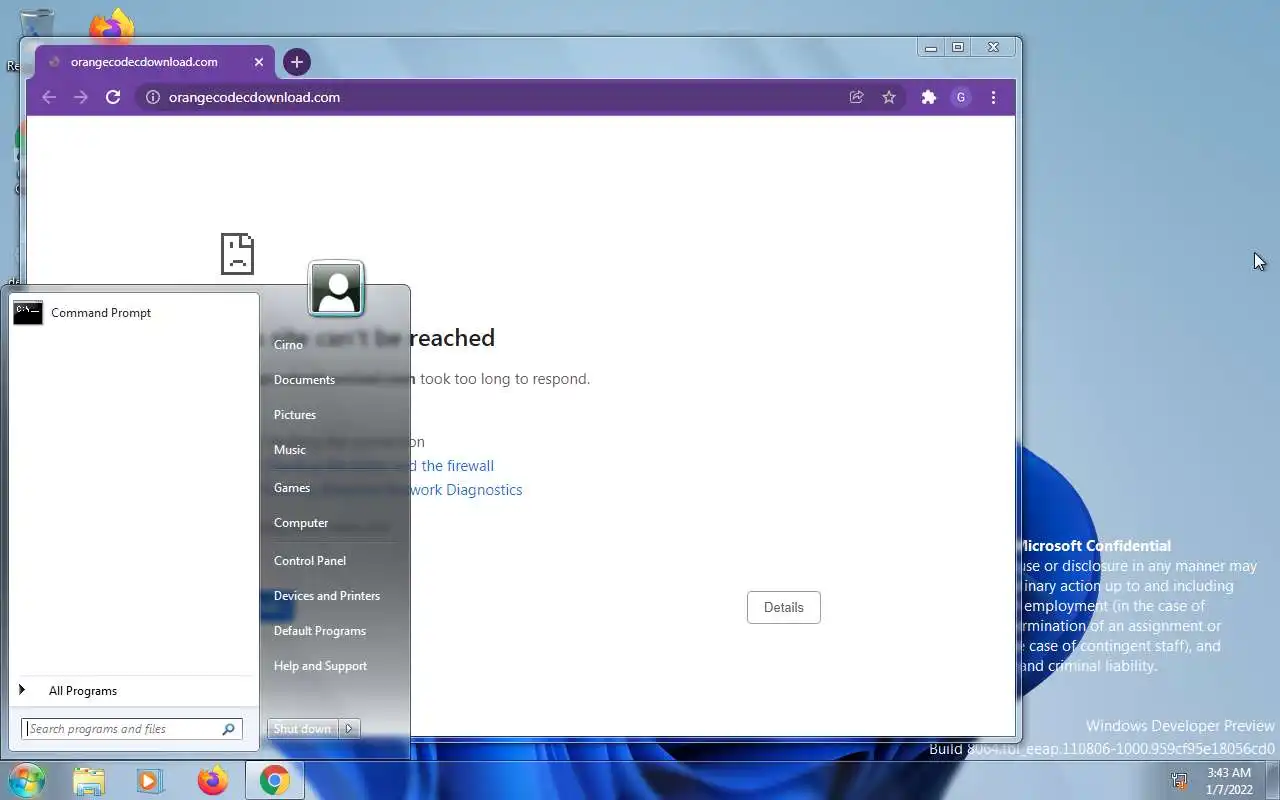
Task: Bookmark this tab with star icon
Action: (x=889, y=97)
